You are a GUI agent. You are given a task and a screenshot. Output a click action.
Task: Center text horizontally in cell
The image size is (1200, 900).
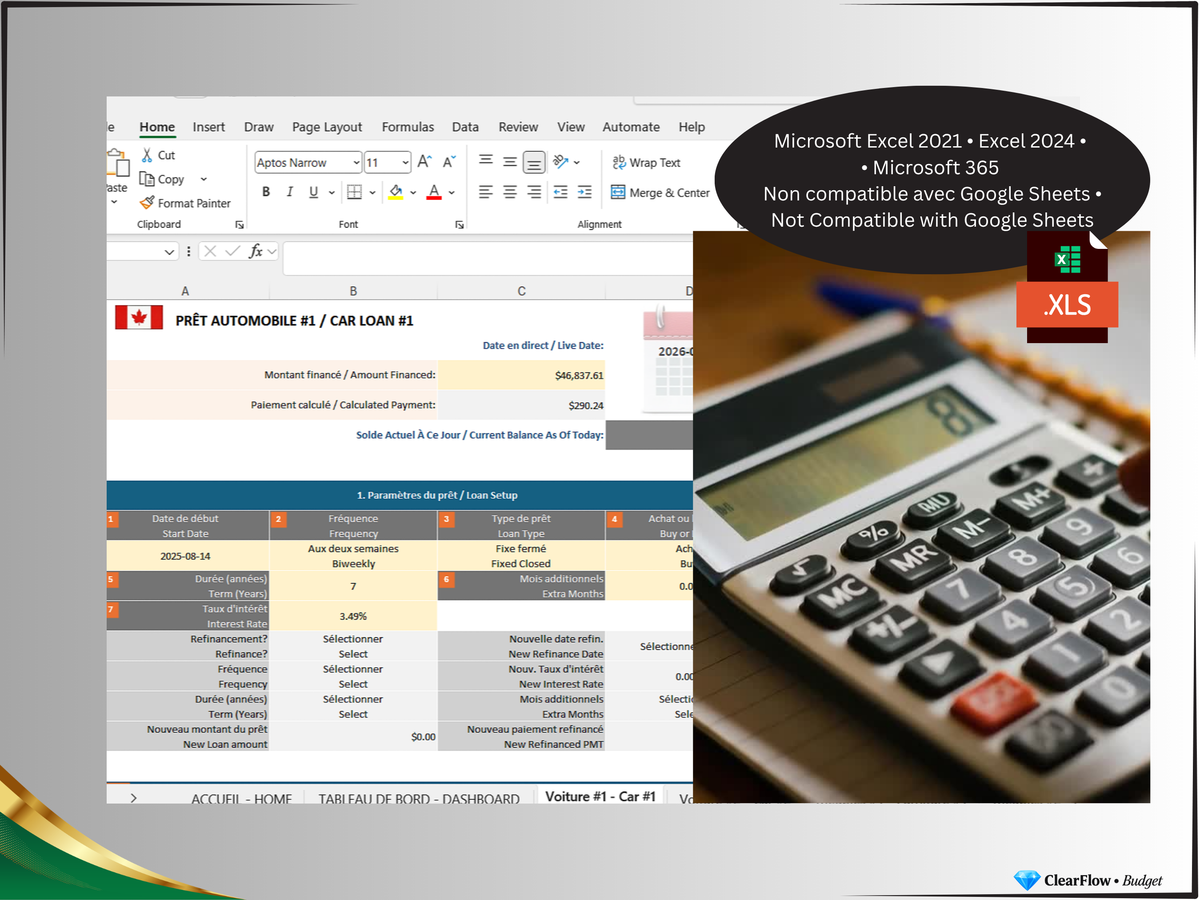tap(510, 192)
